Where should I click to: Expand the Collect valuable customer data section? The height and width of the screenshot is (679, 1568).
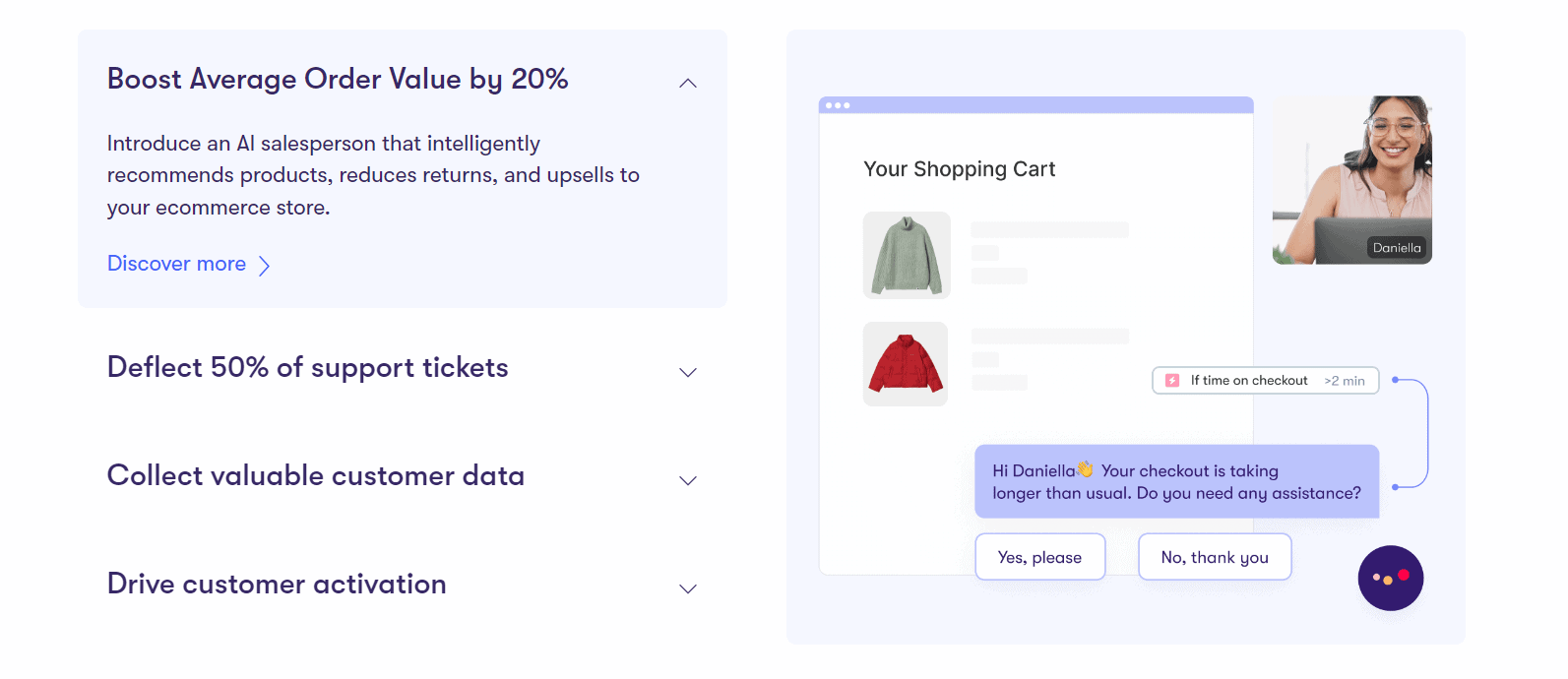(x=688, y=480)
